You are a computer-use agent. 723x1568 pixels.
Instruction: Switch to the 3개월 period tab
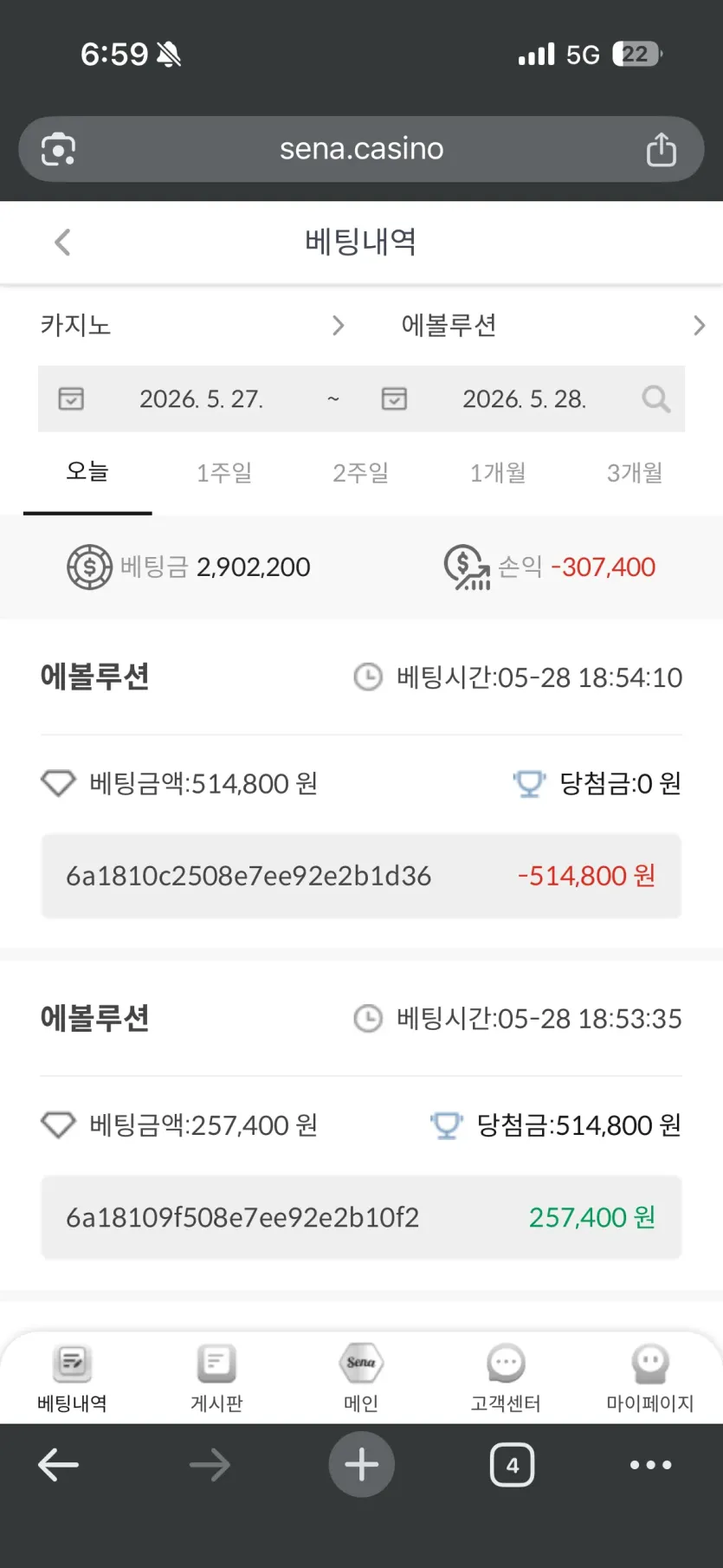(635, 473)
